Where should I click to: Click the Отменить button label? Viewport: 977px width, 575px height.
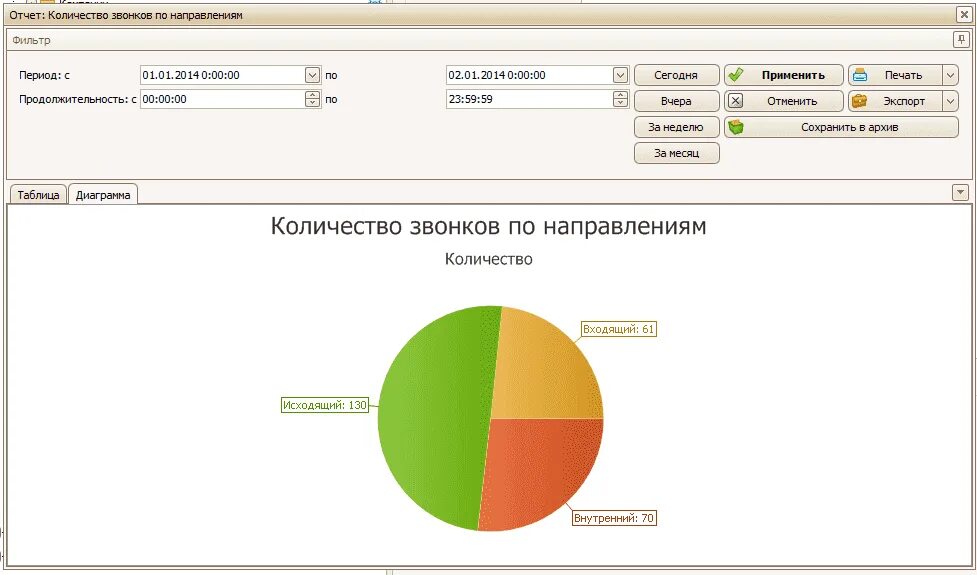[792, 101]
